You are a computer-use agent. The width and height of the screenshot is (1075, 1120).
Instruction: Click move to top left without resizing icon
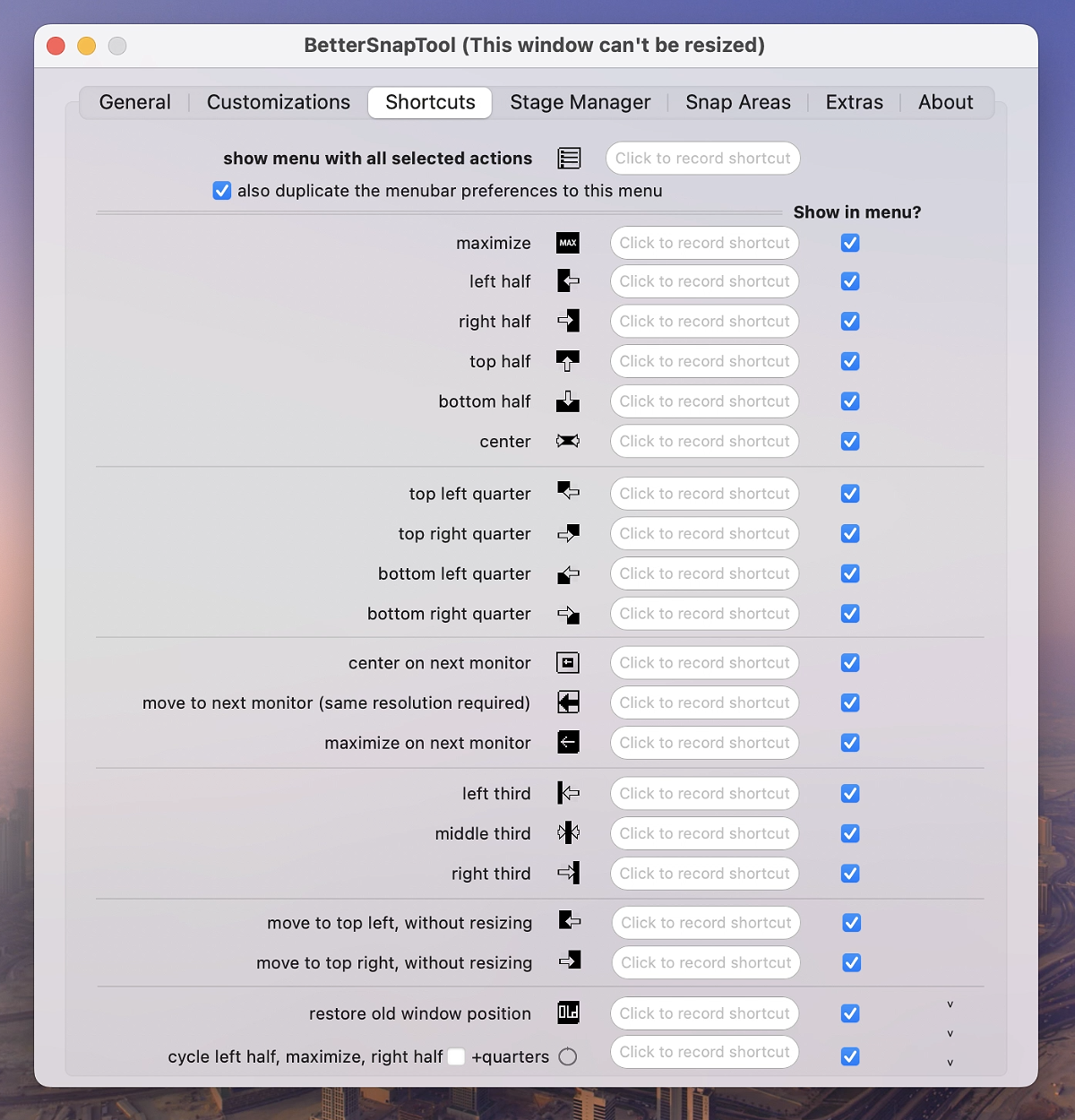click(570, 920)
